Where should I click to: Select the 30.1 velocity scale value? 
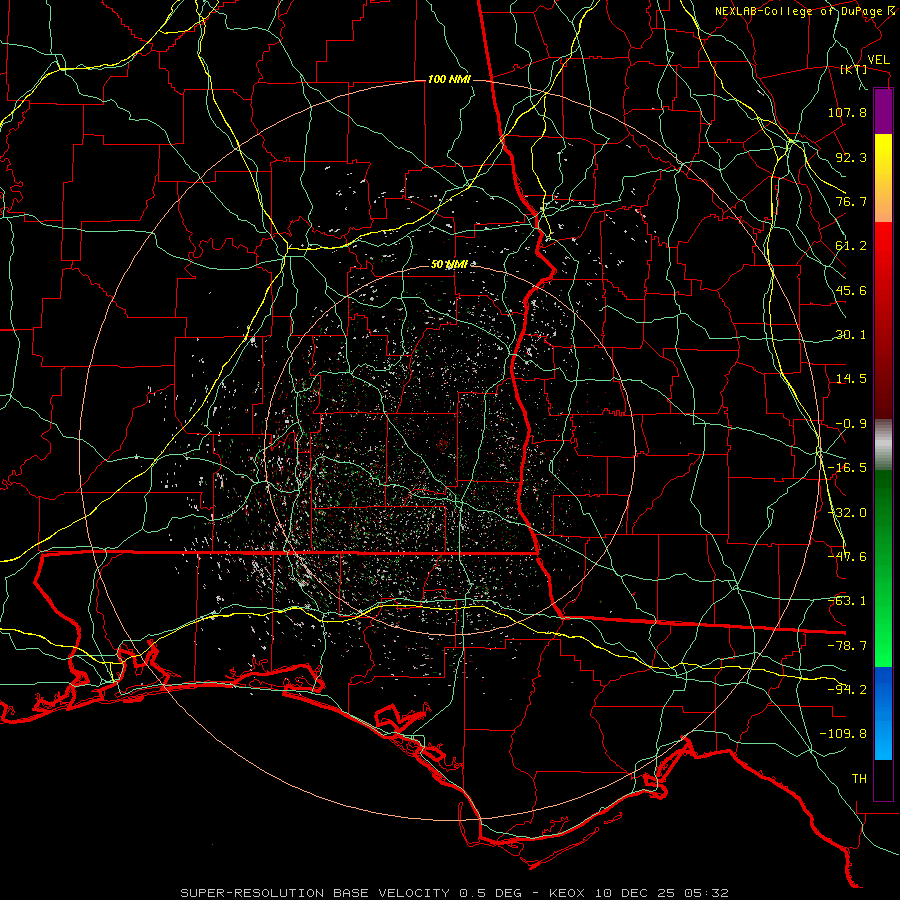click(x=851, y=335)
